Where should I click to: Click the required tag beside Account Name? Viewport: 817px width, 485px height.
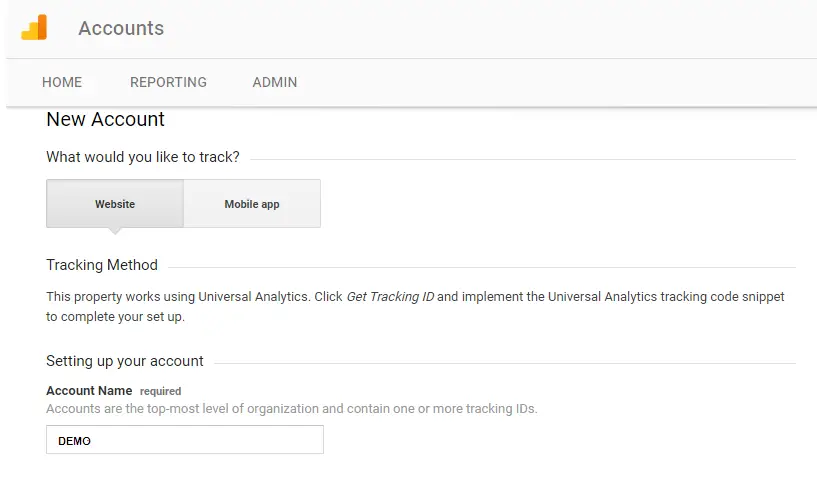160,391
